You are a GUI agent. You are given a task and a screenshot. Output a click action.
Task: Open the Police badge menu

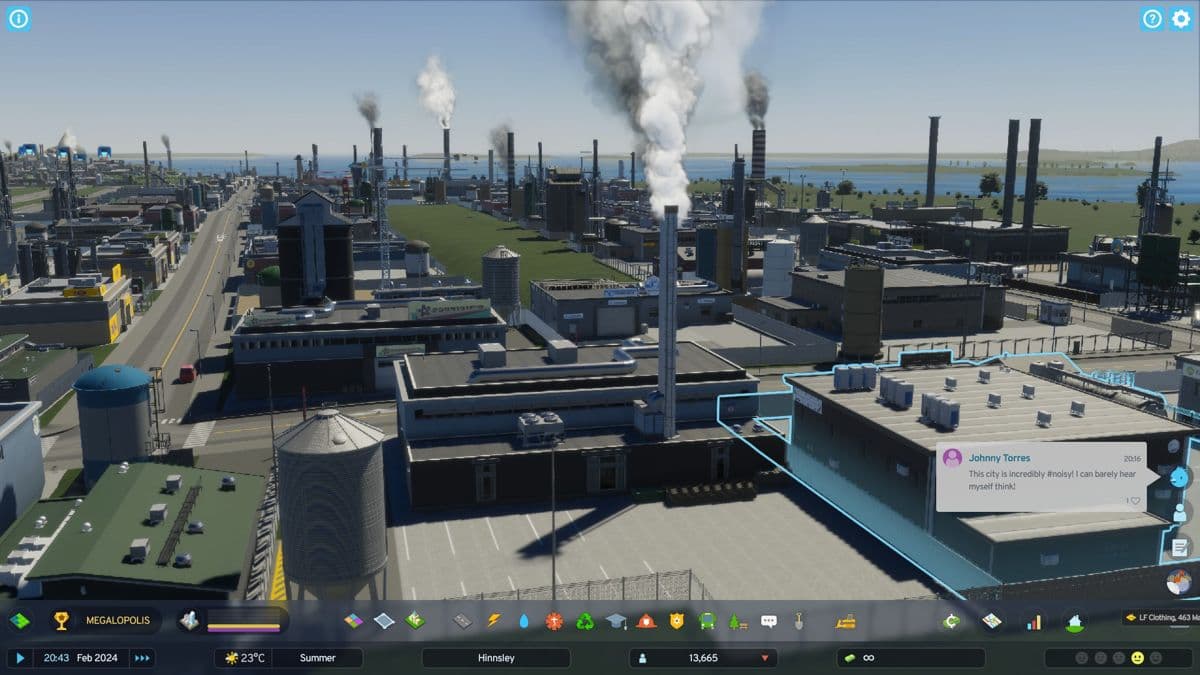pos(677,621)
